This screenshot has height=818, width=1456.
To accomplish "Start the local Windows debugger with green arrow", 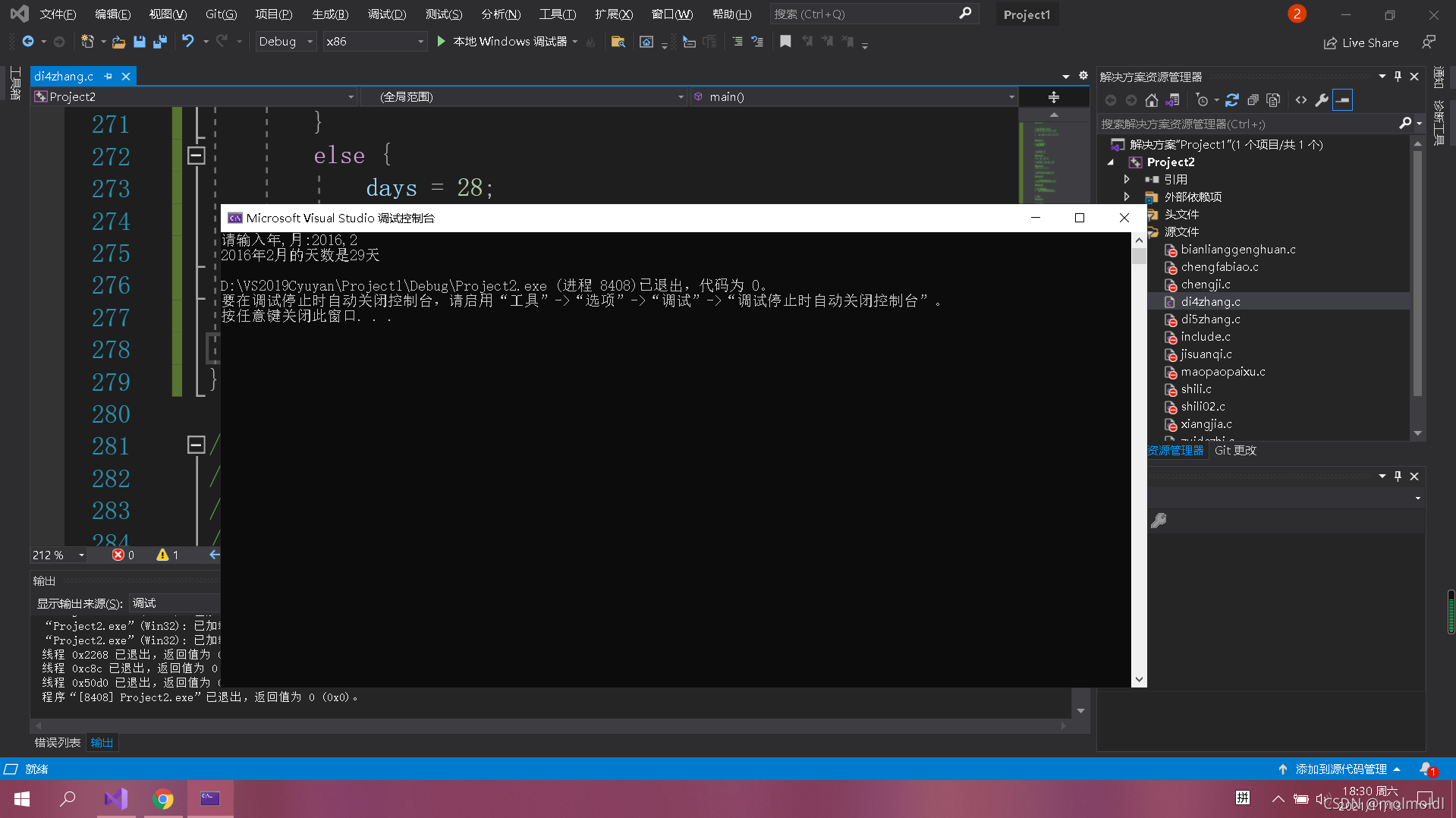I will pos(441,42).
